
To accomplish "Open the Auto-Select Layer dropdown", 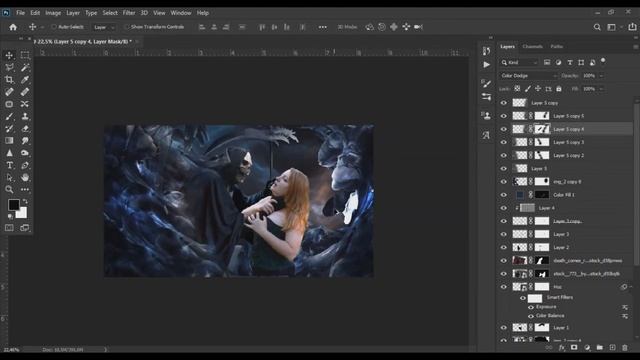I will pos(104,27).
